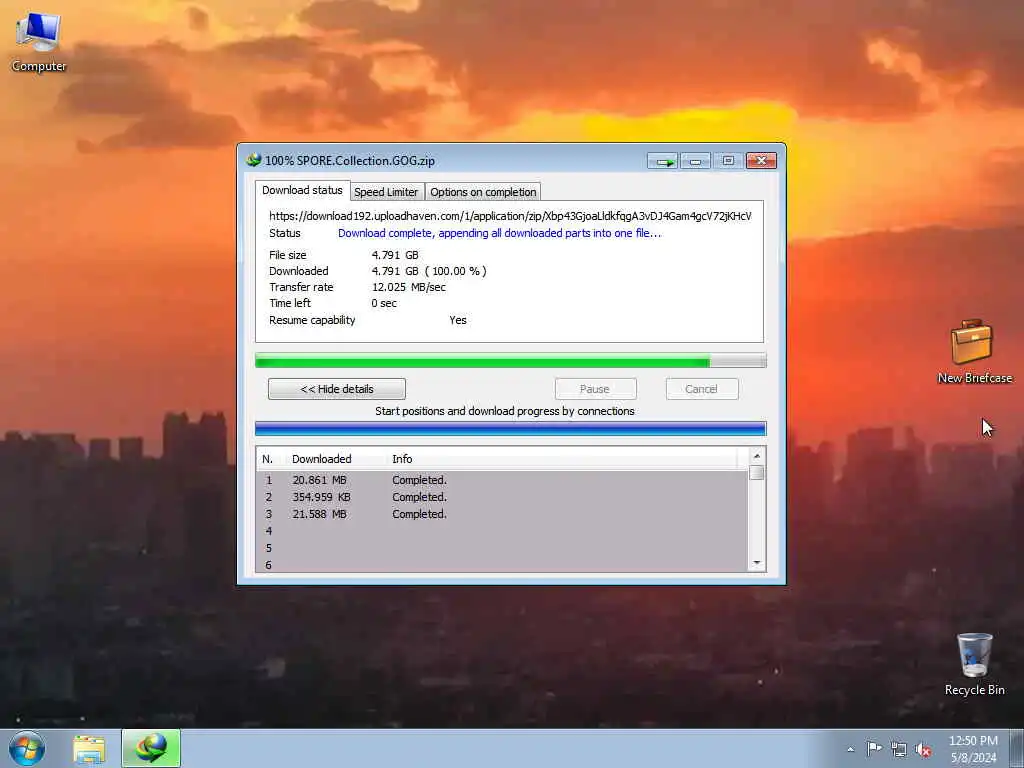The width and height of the screenshot is (1024, 768).
Task: Click the green arrow button in the IDM title bar
Action: pyautogui.click(x=663, y=161)
